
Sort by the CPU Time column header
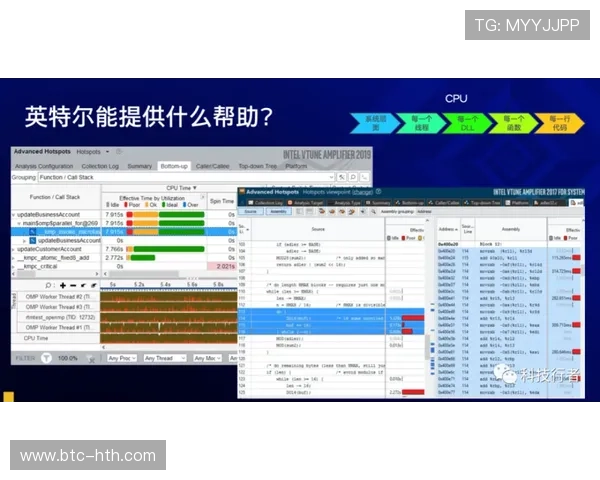tap(181, 188)
